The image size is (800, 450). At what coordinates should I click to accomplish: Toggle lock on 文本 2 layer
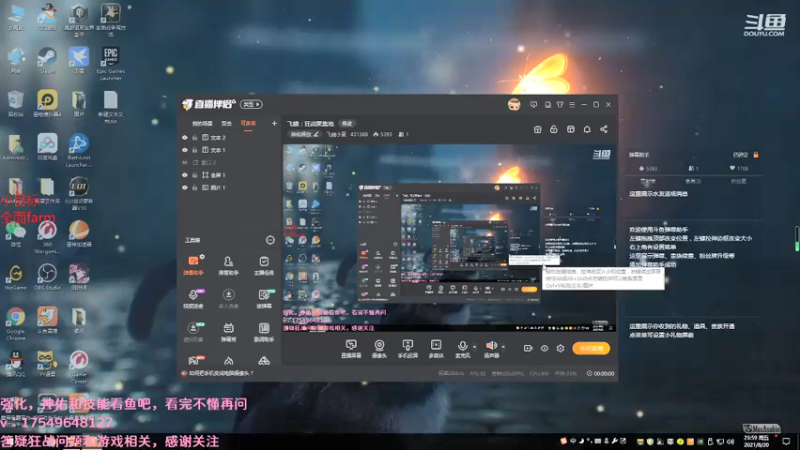(195, 138)
